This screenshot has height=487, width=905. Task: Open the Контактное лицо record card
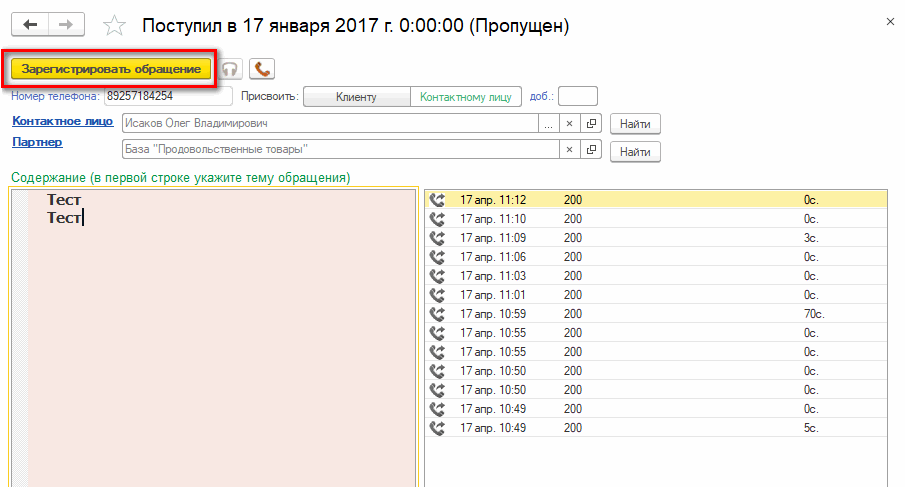[x=591, y=124]
